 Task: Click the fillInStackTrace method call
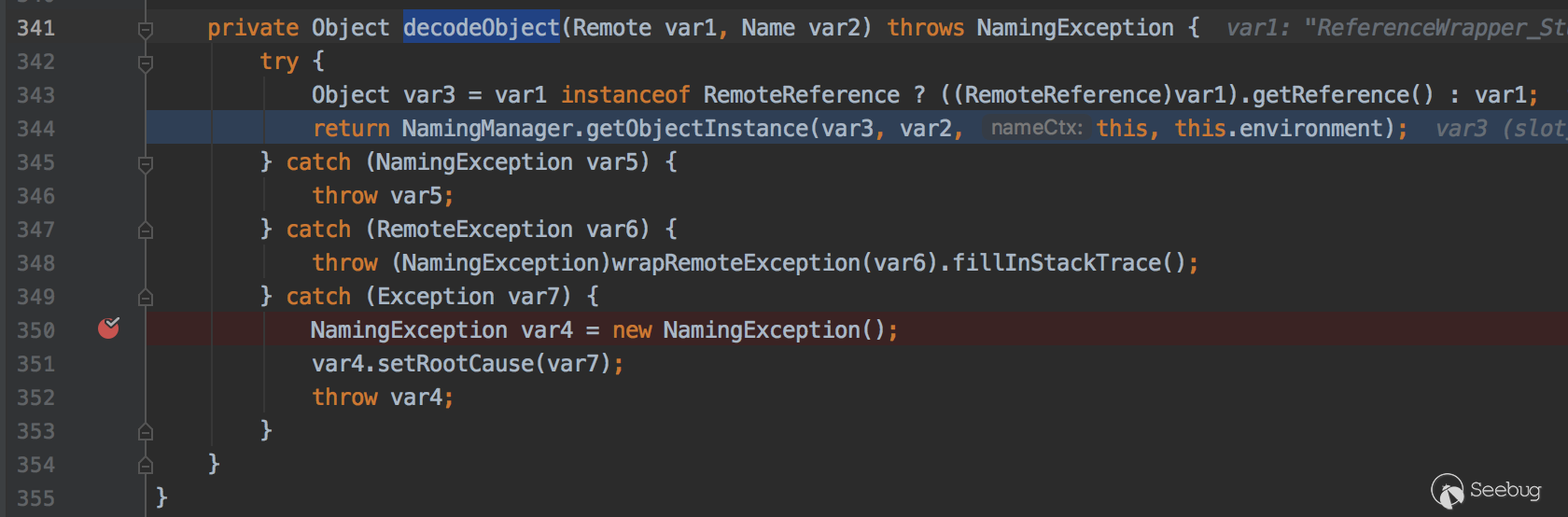point(1057,263)
